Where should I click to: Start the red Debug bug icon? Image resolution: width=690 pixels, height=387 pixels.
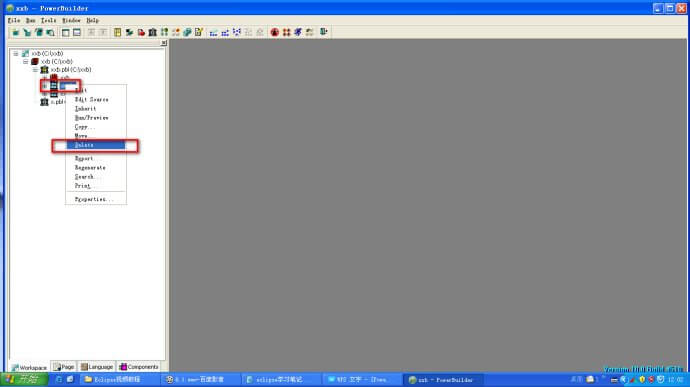pyautogui.click(x=275, y=32)
